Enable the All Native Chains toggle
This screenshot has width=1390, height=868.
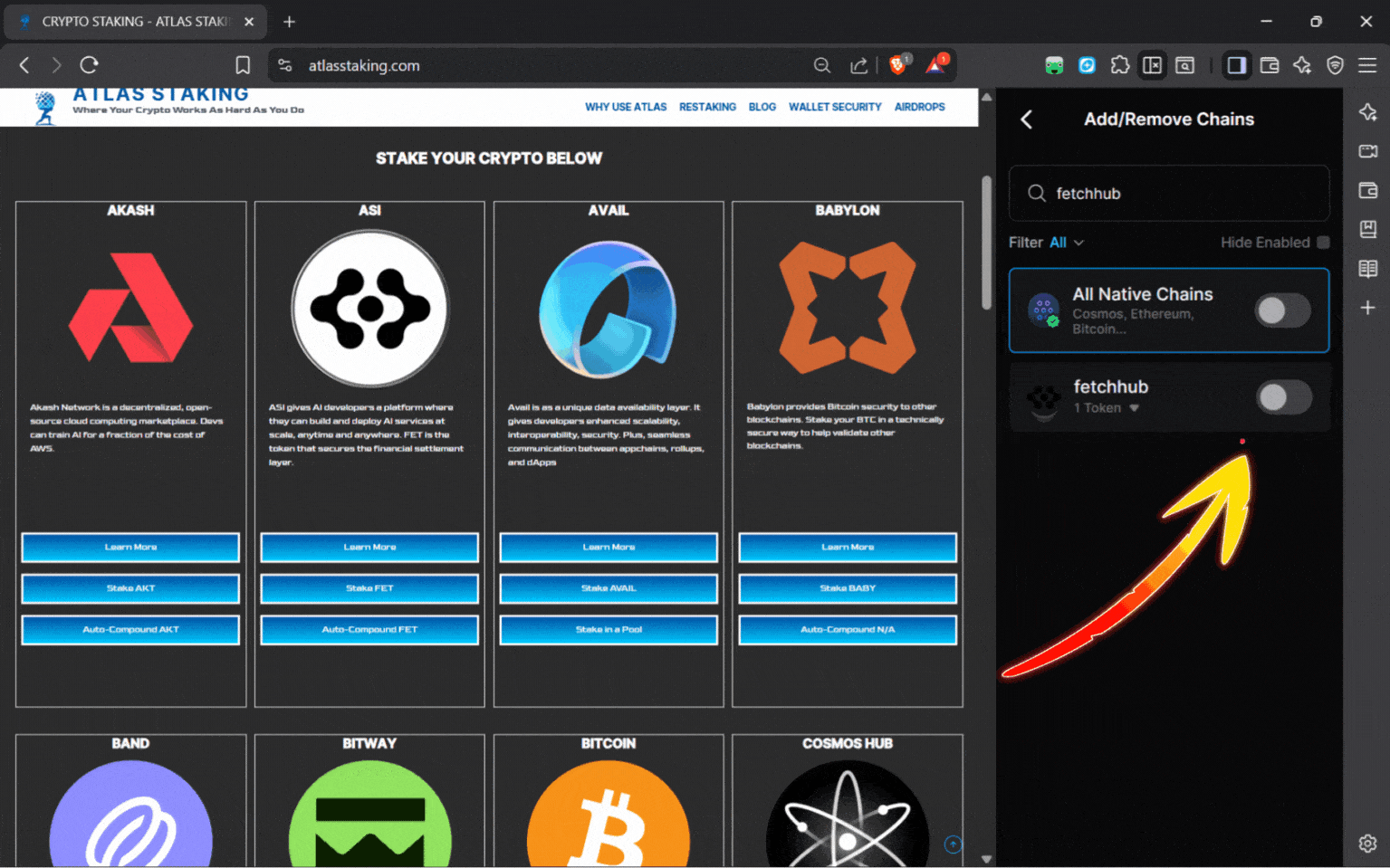[1283, 310]
